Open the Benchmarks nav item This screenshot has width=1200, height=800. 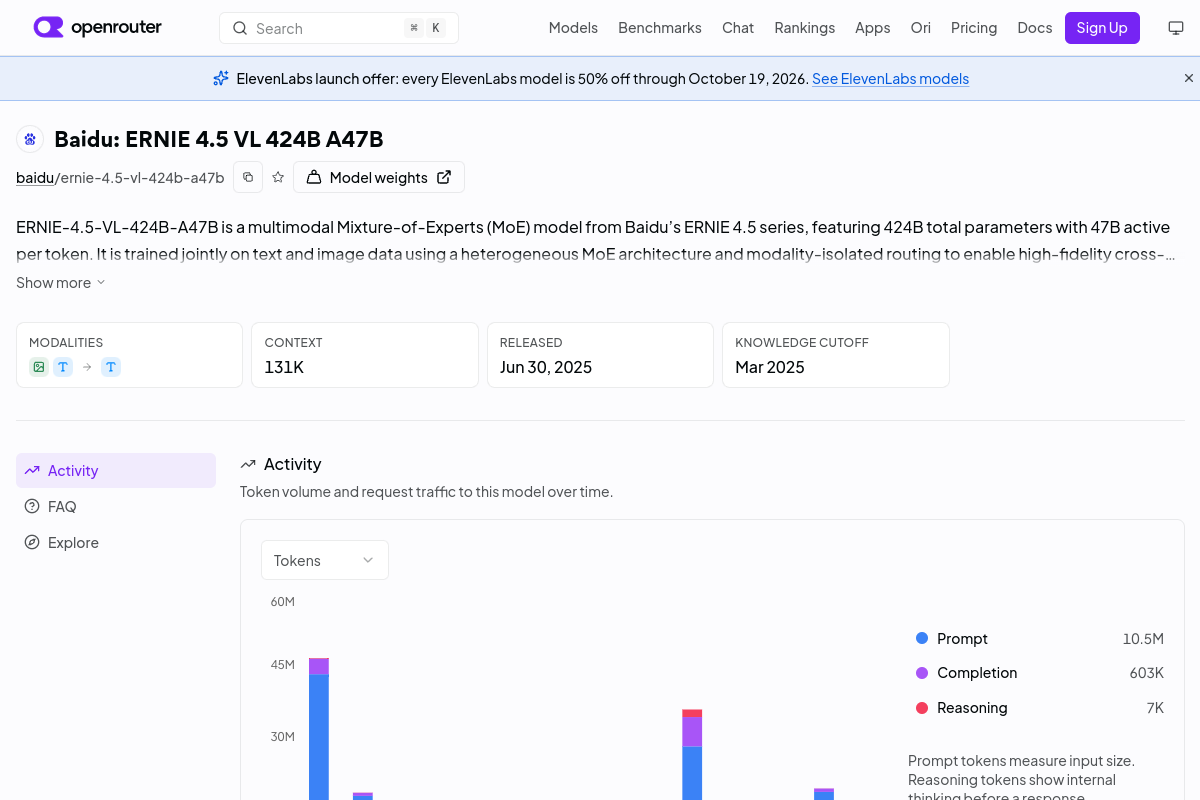point(660,28)
